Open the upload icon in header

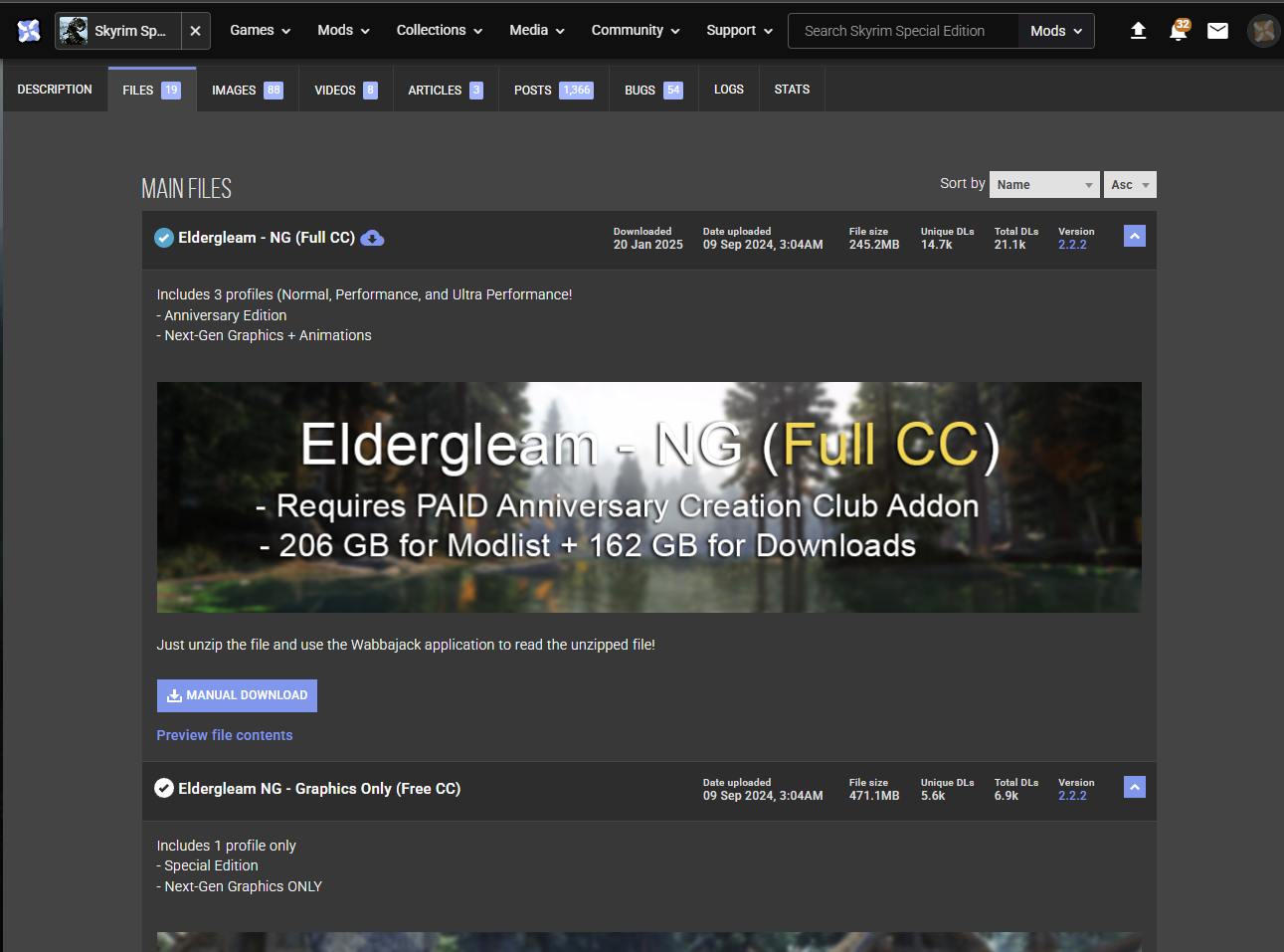pos(1139,31)
